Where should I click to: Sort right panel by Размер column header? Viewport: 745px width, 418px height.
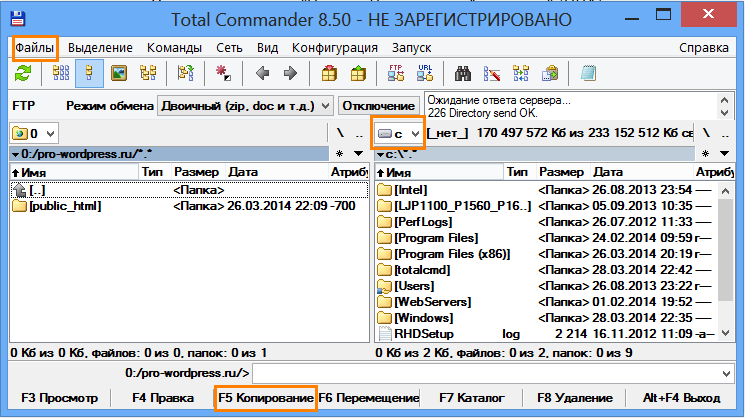[563, 172]
